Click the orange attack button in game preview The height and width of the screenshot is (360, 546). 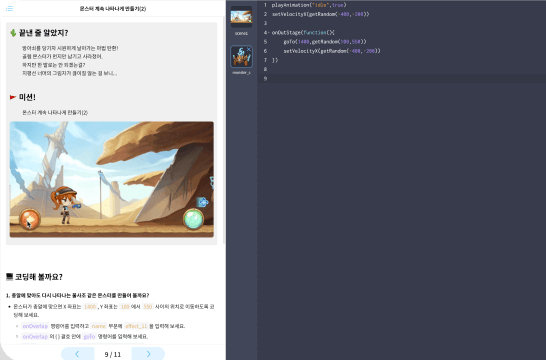click(30, 219)
